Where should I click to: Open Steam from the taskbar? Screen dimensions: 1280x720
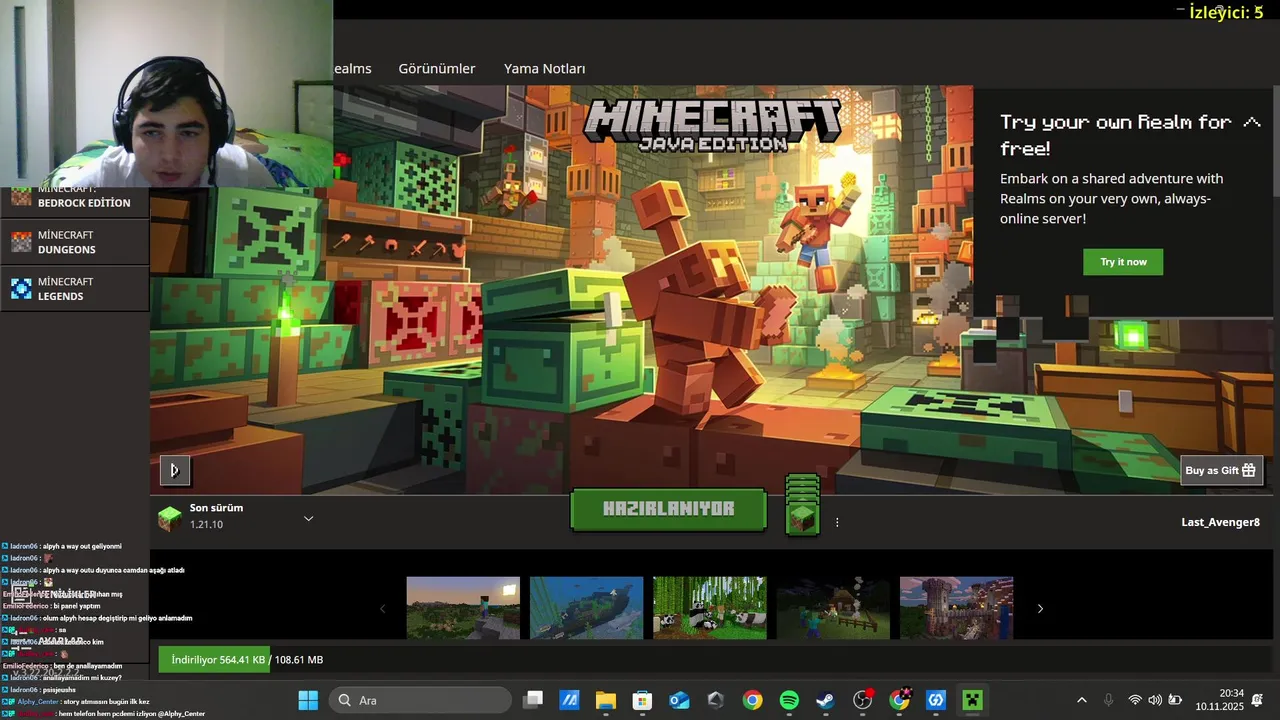click(x=825, y=700)
